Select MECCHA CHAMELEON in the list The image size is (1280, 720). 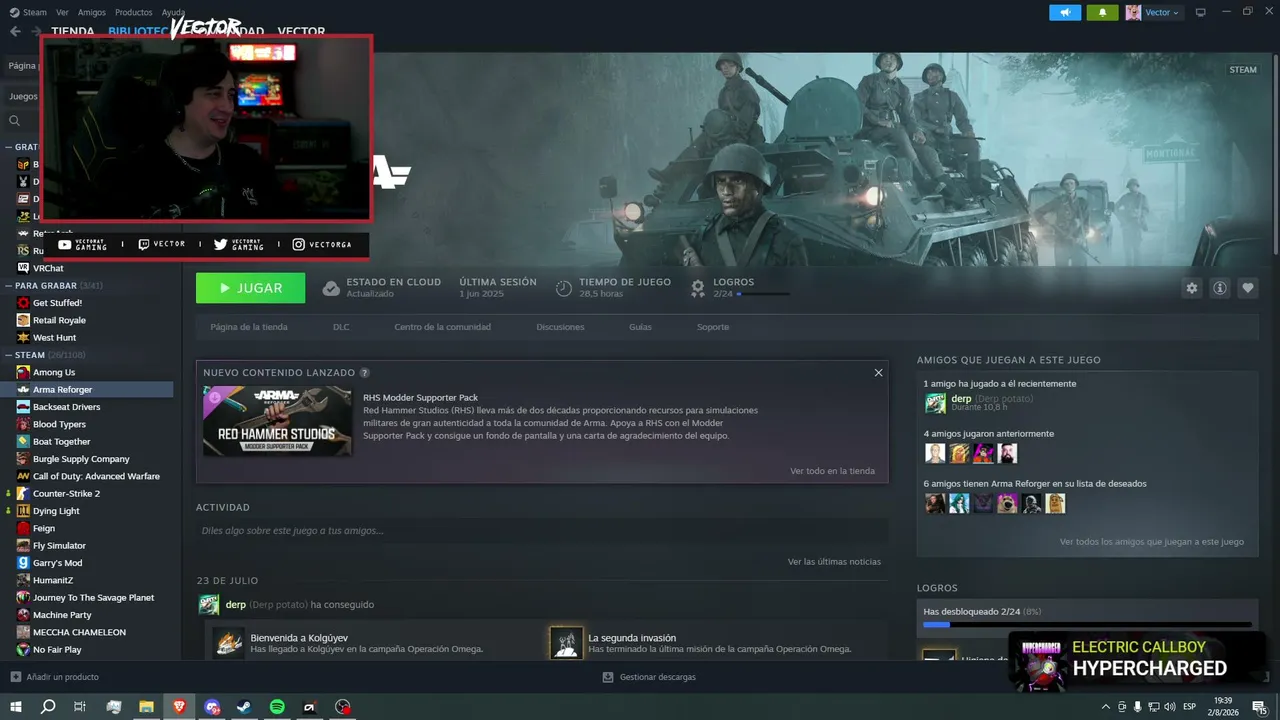[79, 632]
